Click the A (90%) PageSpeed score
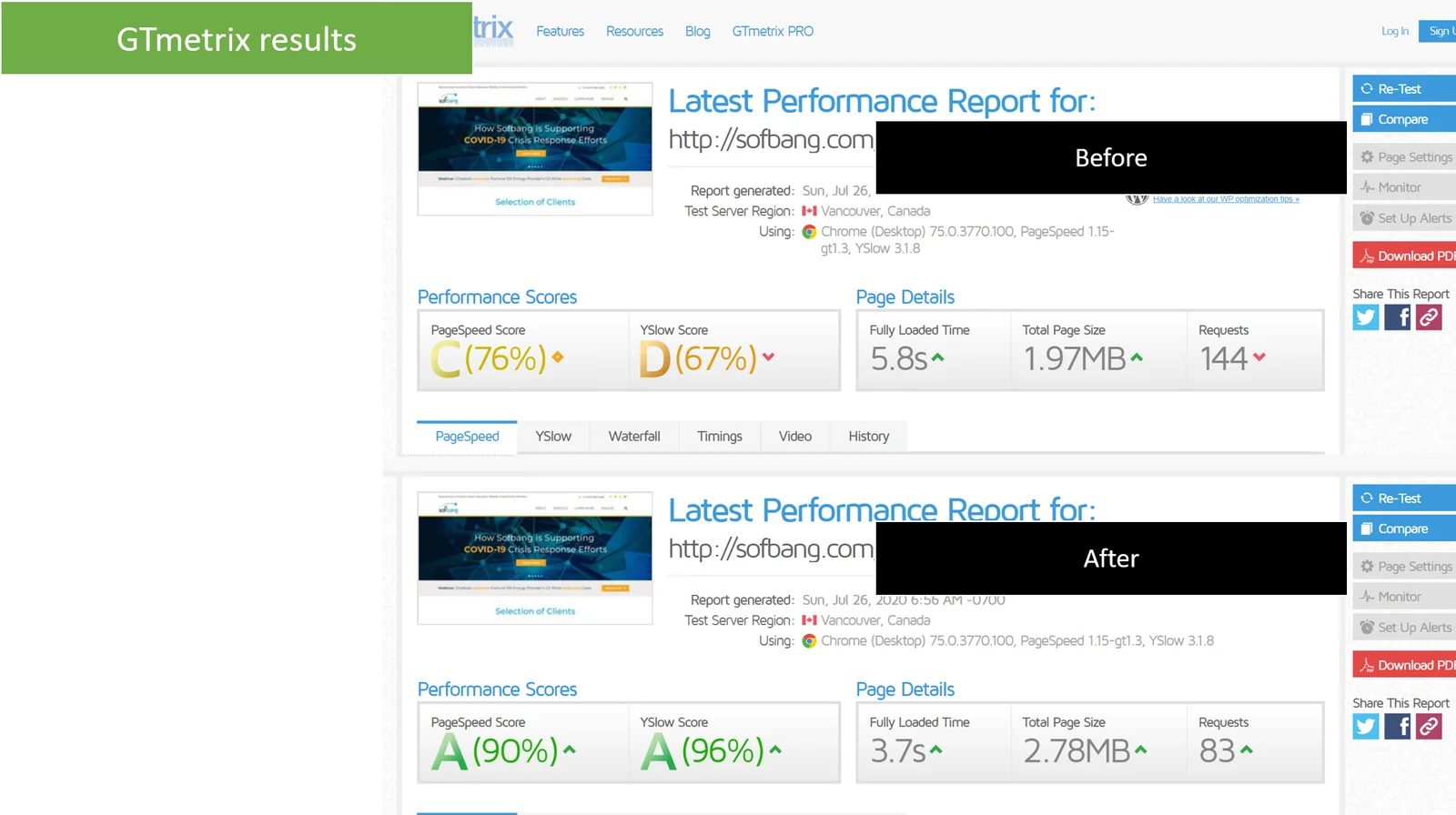Screen dimensions: 1456x815 click(x=494, y=750)
